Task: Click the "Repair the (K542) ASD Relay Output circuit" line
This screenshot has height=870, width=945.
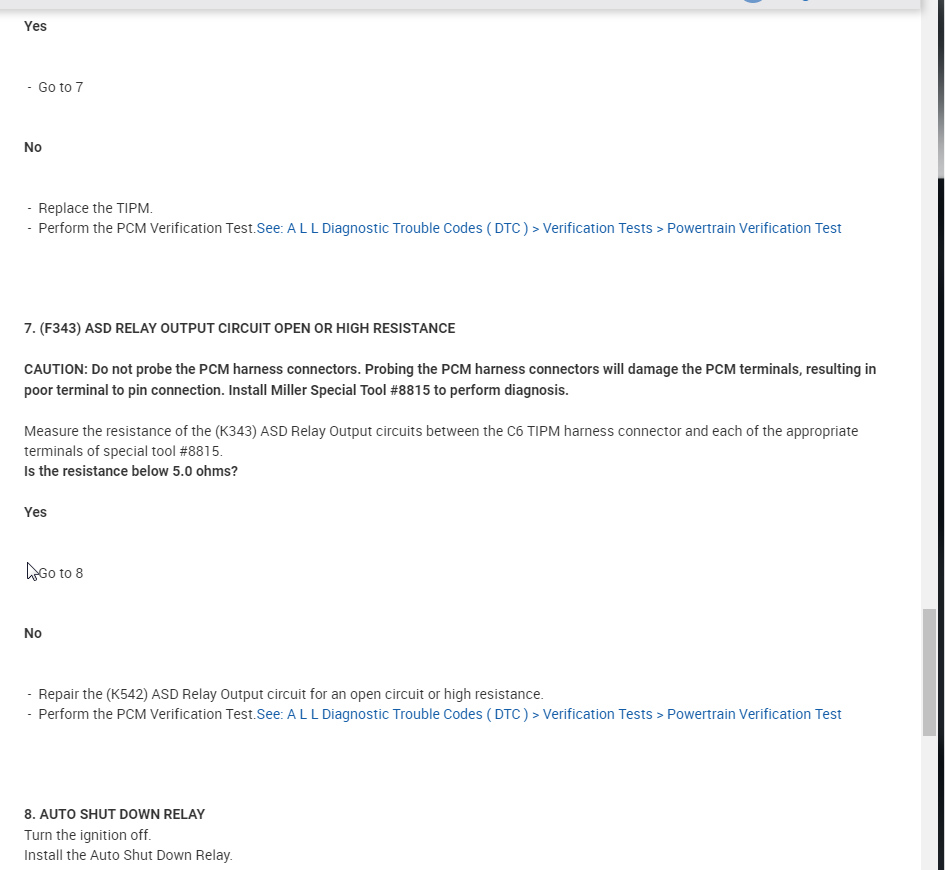Action: tap(290, 694)
